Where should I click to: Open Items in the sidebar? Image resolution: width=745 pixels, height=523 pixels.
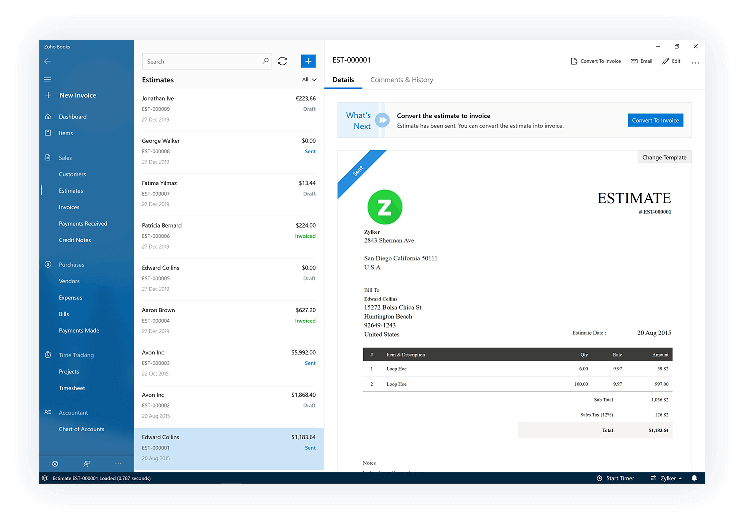65,133
